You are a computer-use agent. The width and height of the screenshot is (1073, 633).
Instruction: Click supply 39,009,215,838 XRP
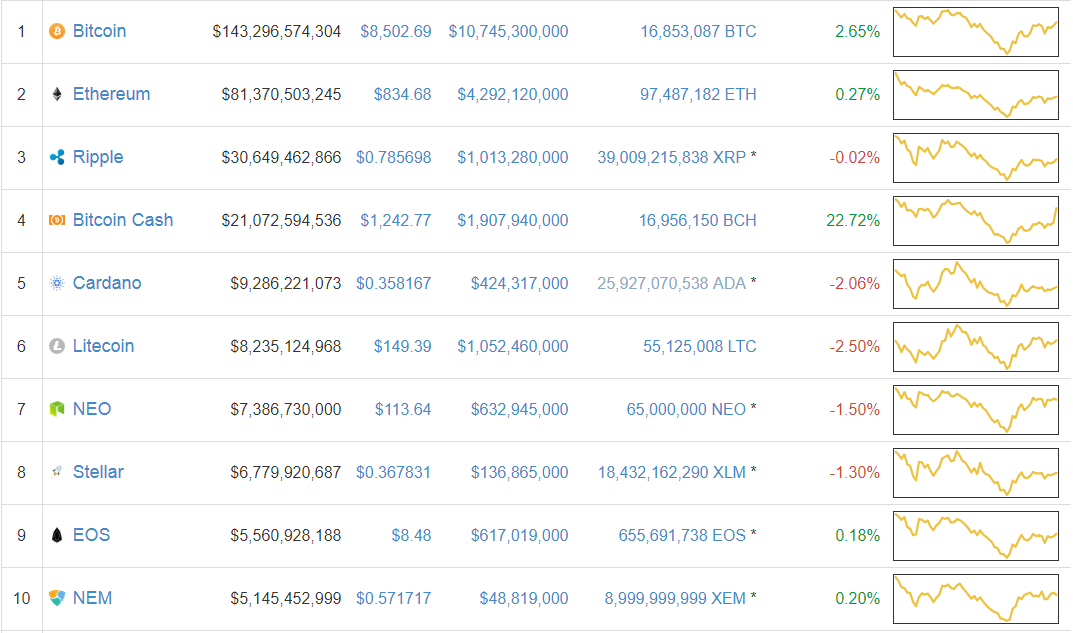671,157
